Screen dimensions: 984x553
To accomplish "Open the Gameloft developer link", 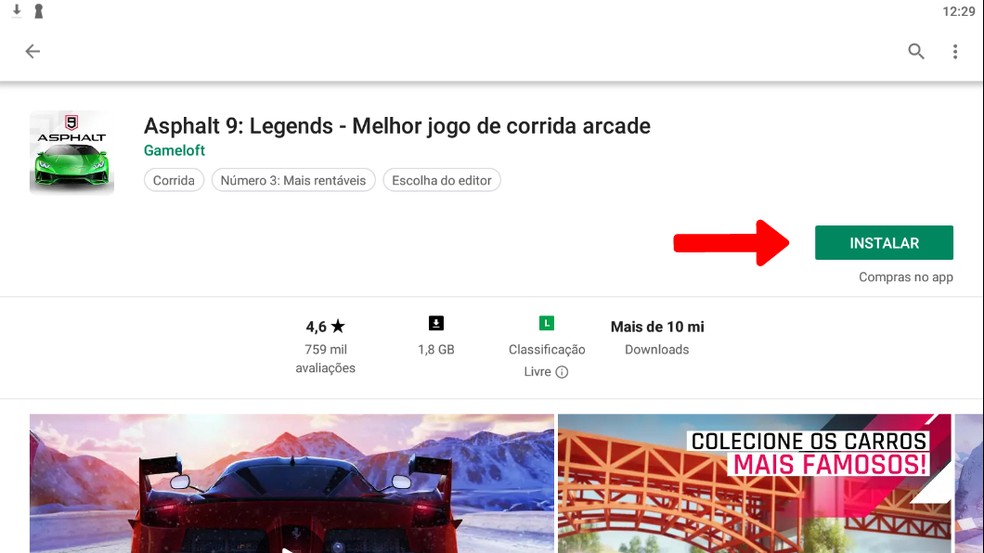I will click(174, 151).
